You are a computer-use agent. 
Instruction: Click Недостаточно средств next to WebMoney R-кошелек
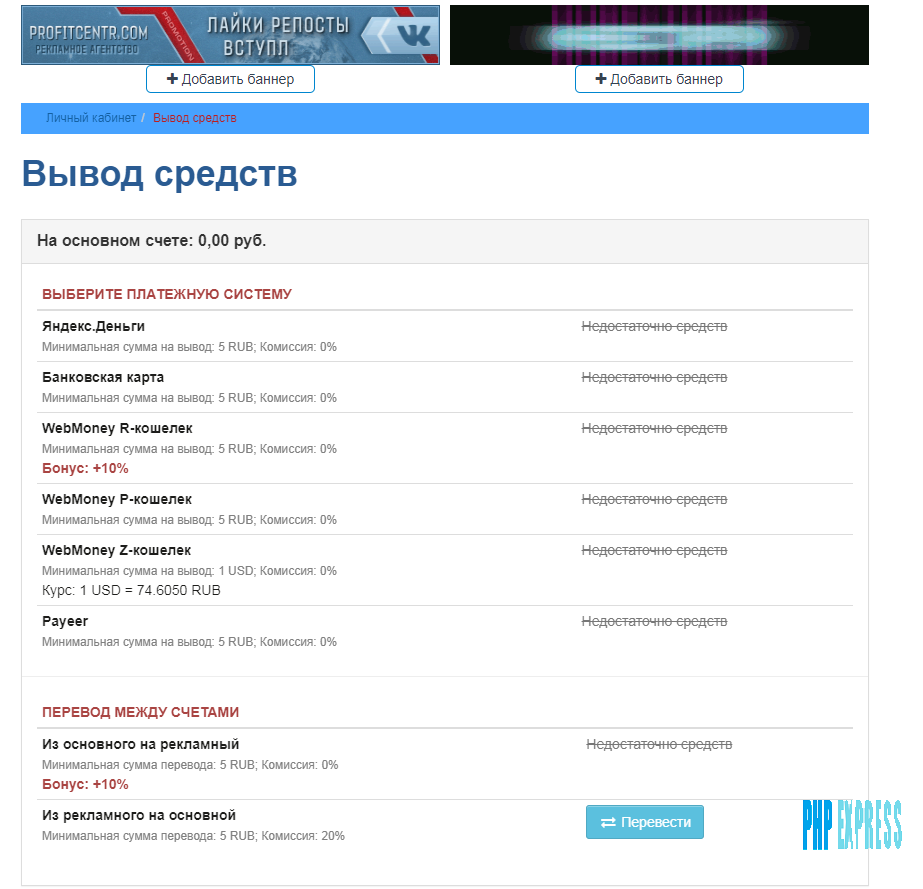coord(654,429)
